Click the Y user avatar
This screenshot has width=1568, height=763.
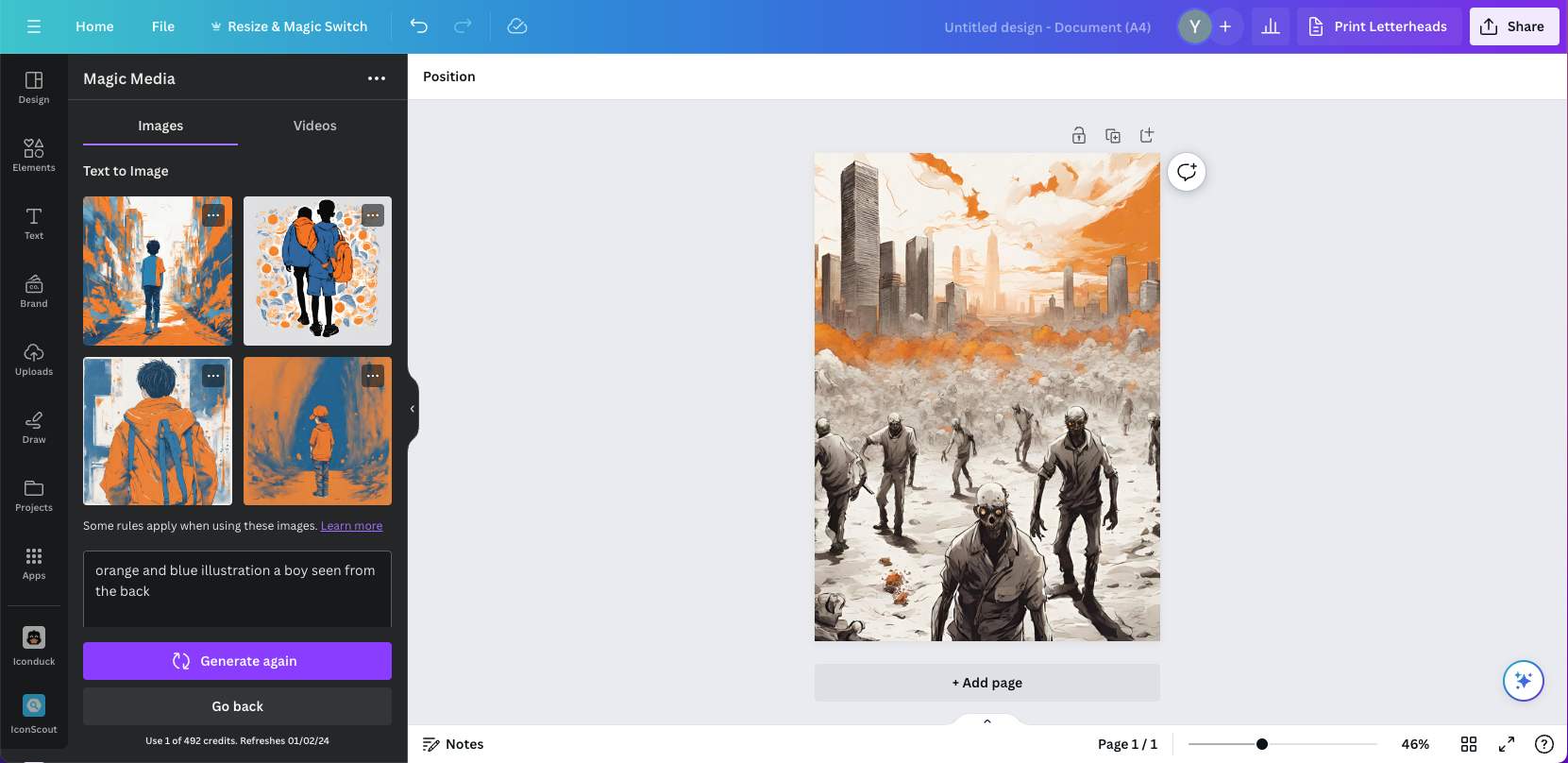(x=1194, y=26)
